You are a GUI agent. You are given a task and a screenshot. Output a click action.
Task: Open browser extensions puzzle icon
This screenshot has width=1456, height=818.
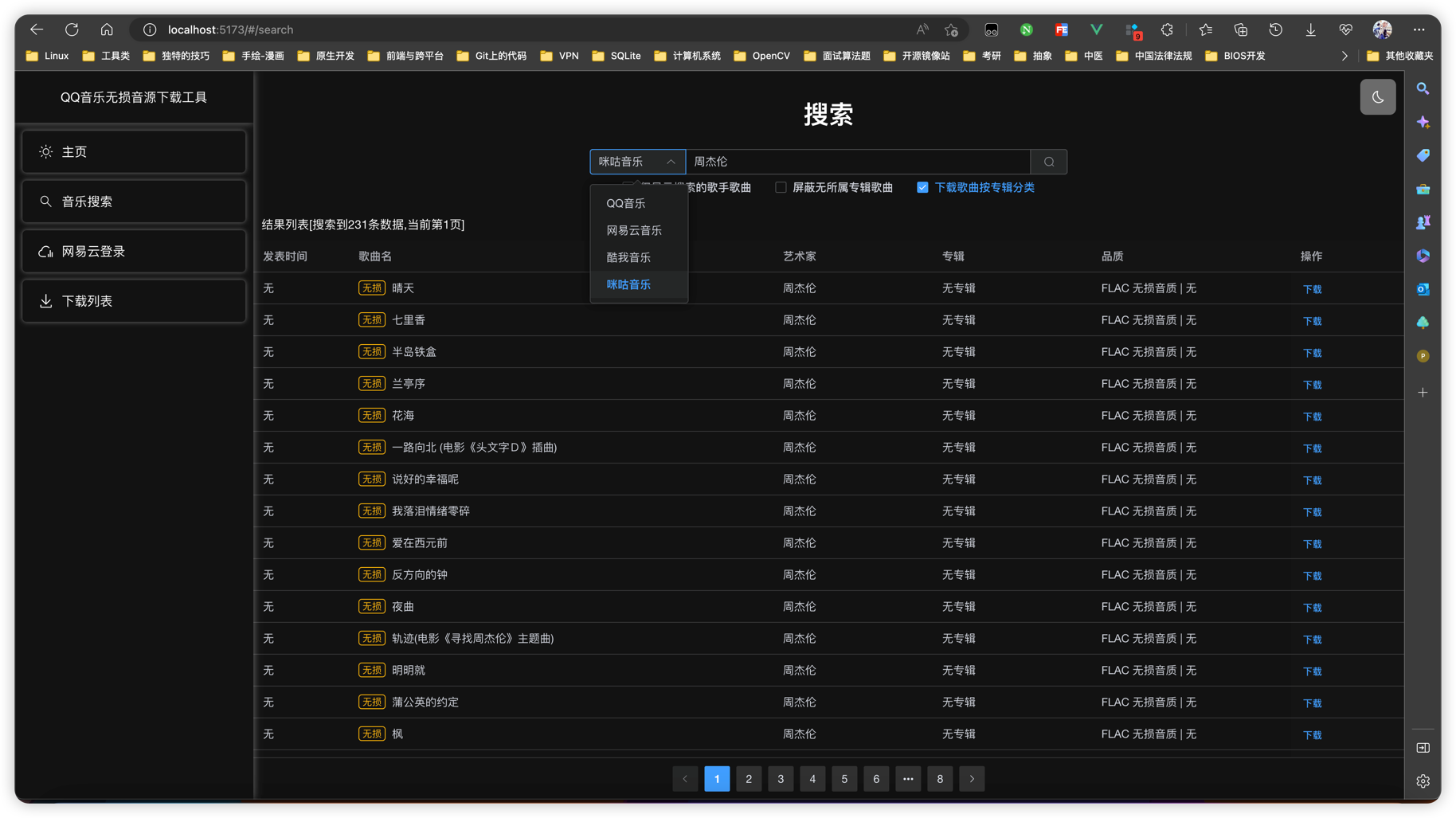click(1167, 29)
